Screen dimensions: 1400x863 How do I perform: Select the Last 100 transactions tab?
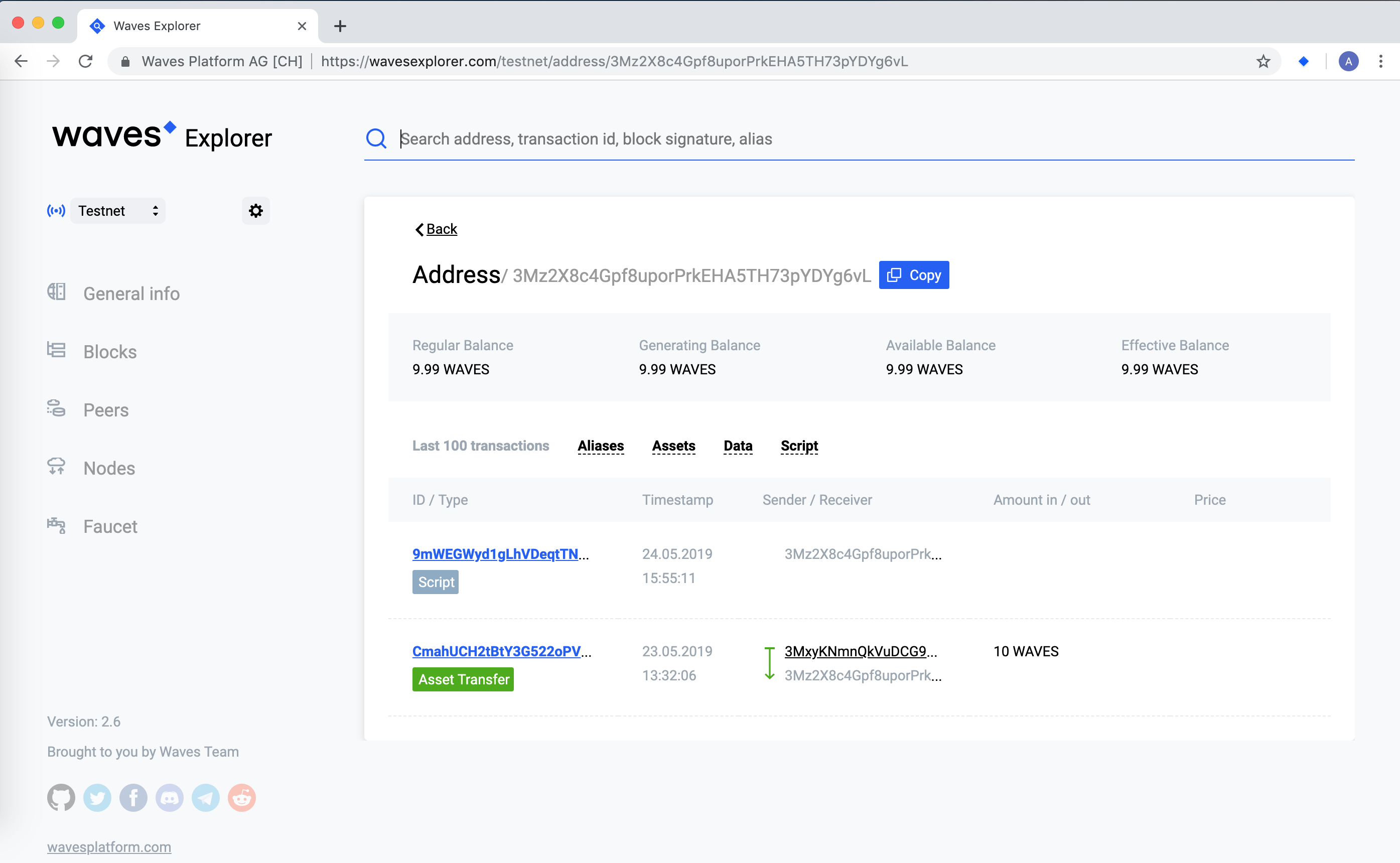click(x=481, y=446)
